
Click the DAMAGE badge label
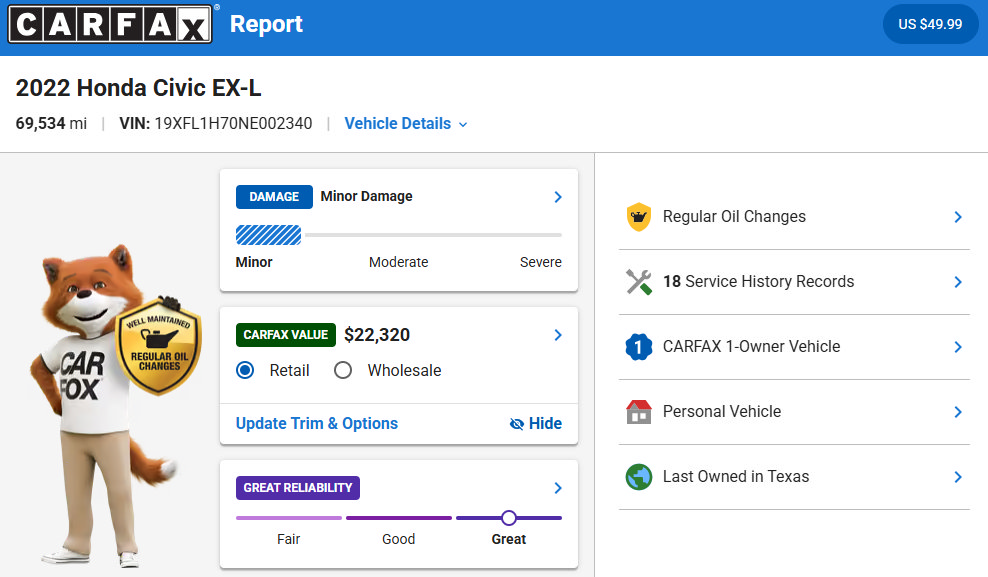click(x=274, y=197)
